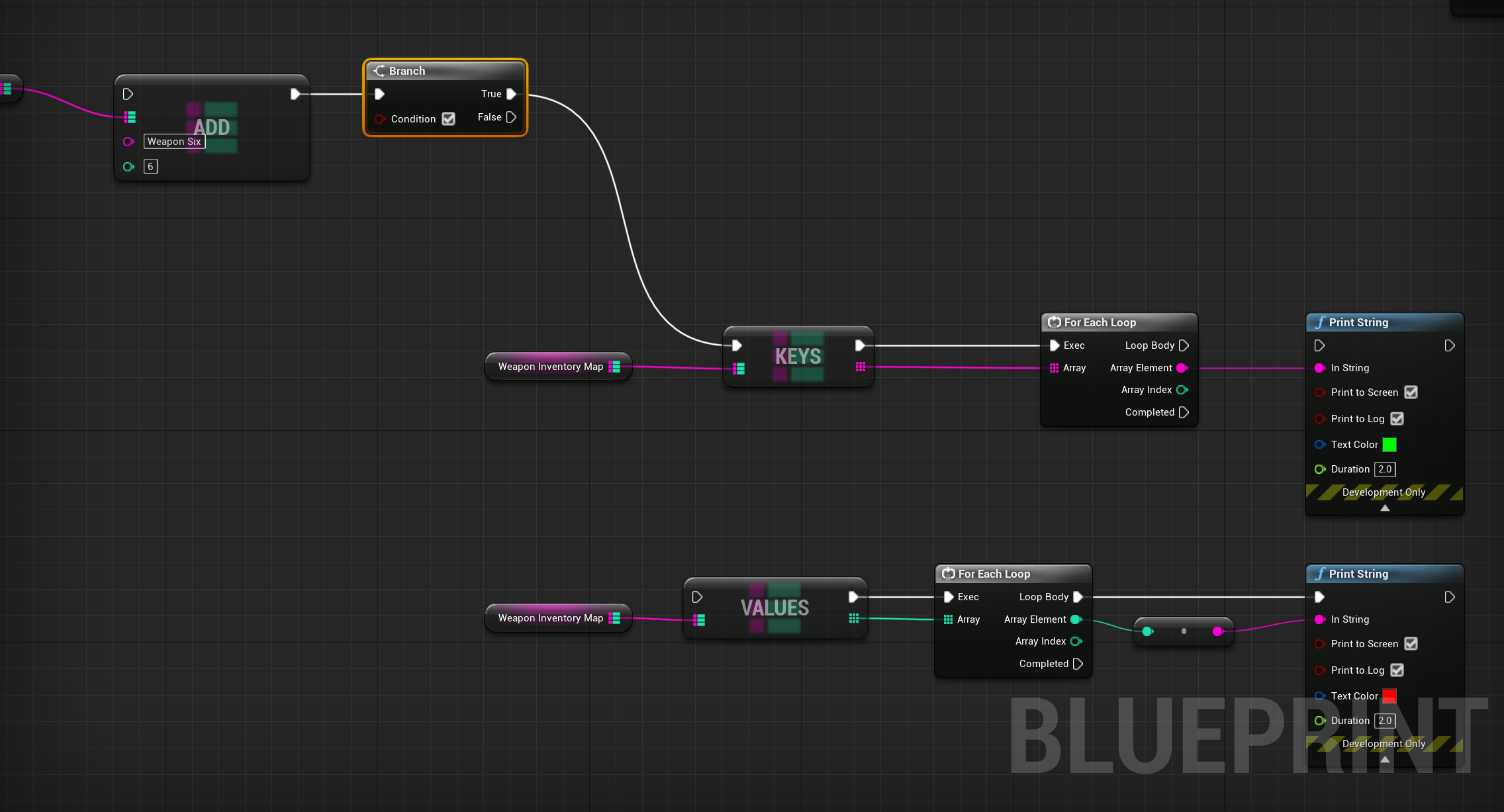Select the lower For Each Loop title
Screen dimensions: 1504x812
(x=994, y=574)
